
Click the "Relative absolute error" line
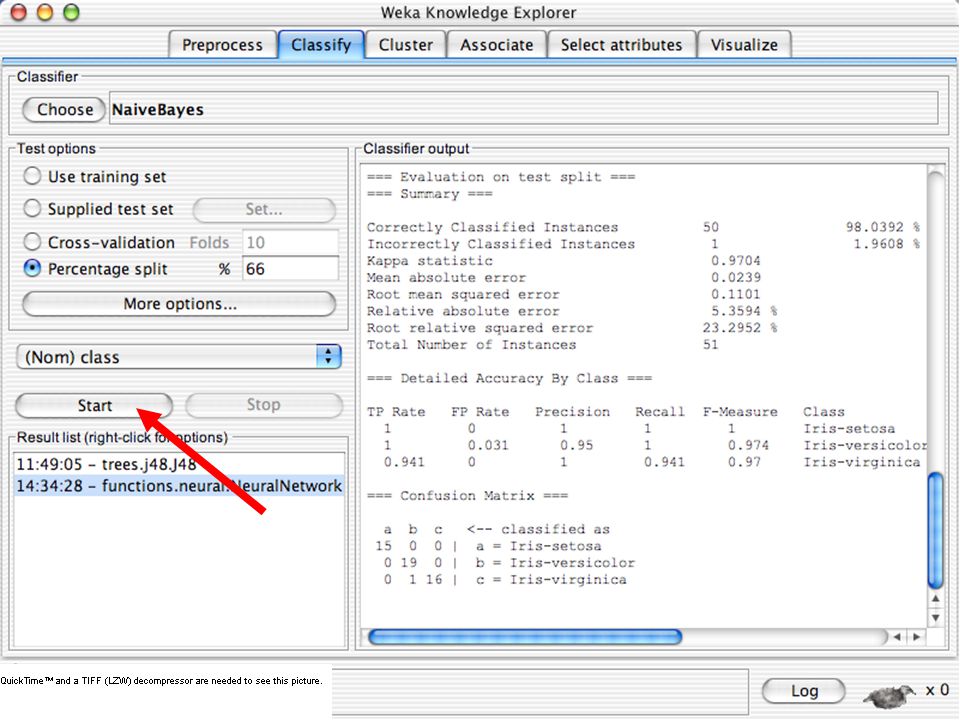[572, 311]
